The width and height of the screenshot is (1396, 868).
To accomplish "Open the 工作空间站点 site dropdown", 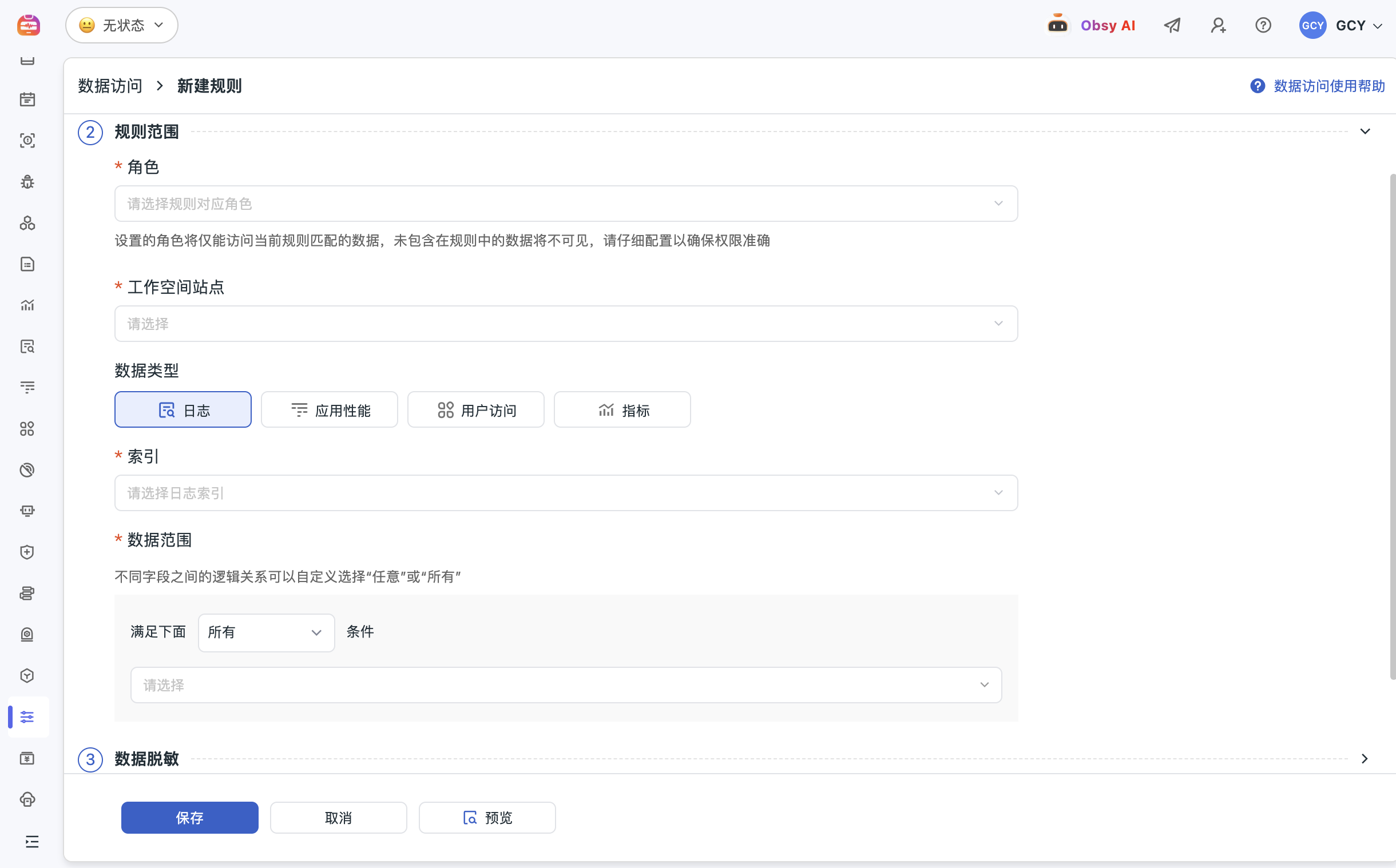I will pos(566,324).
